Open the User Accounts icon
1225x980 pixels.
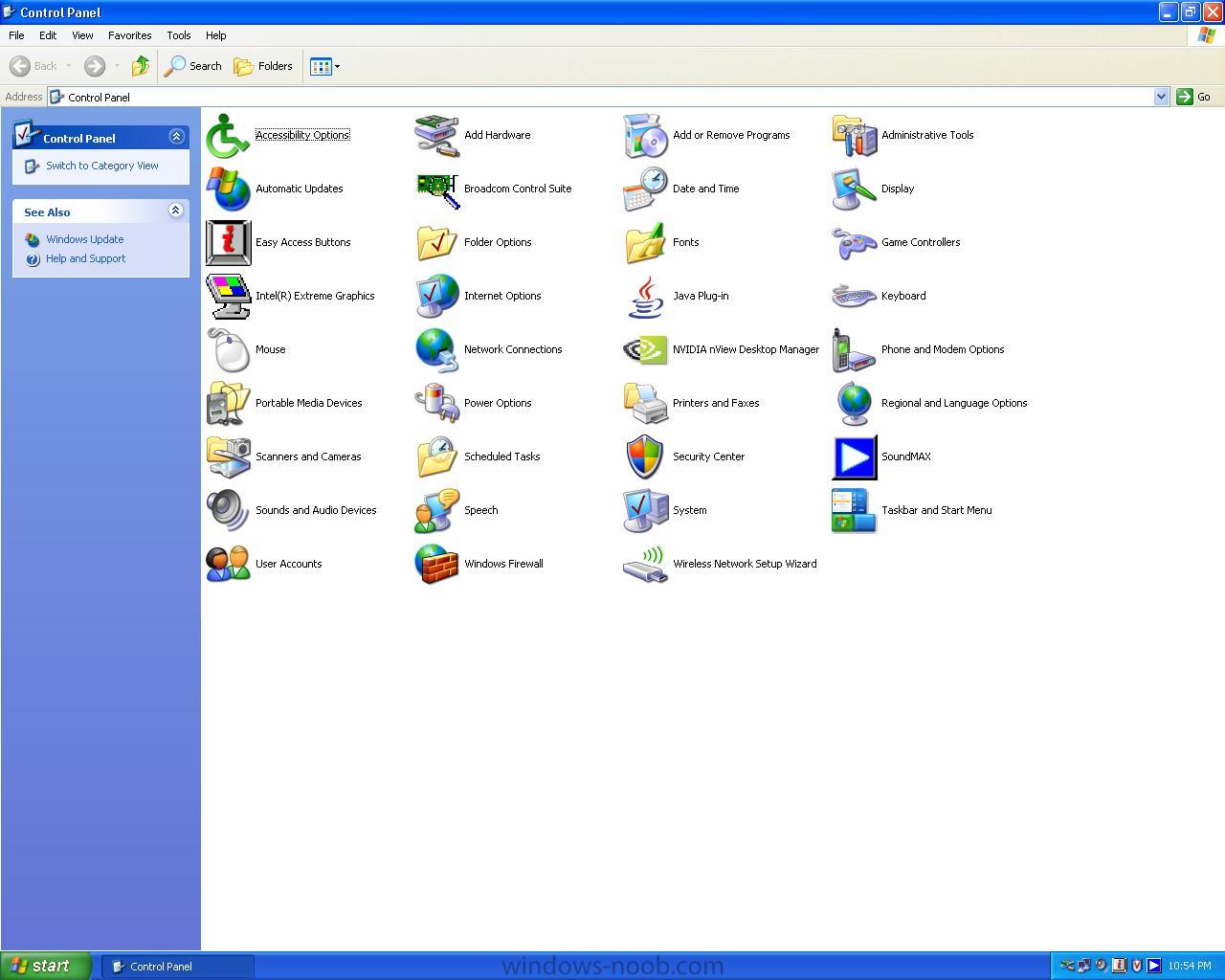click(228, 564)
